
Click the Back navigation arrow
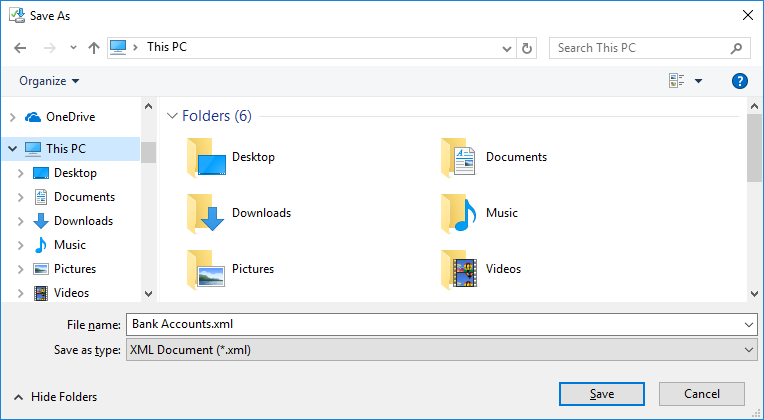pyautogui.click(x=20, y=48)
